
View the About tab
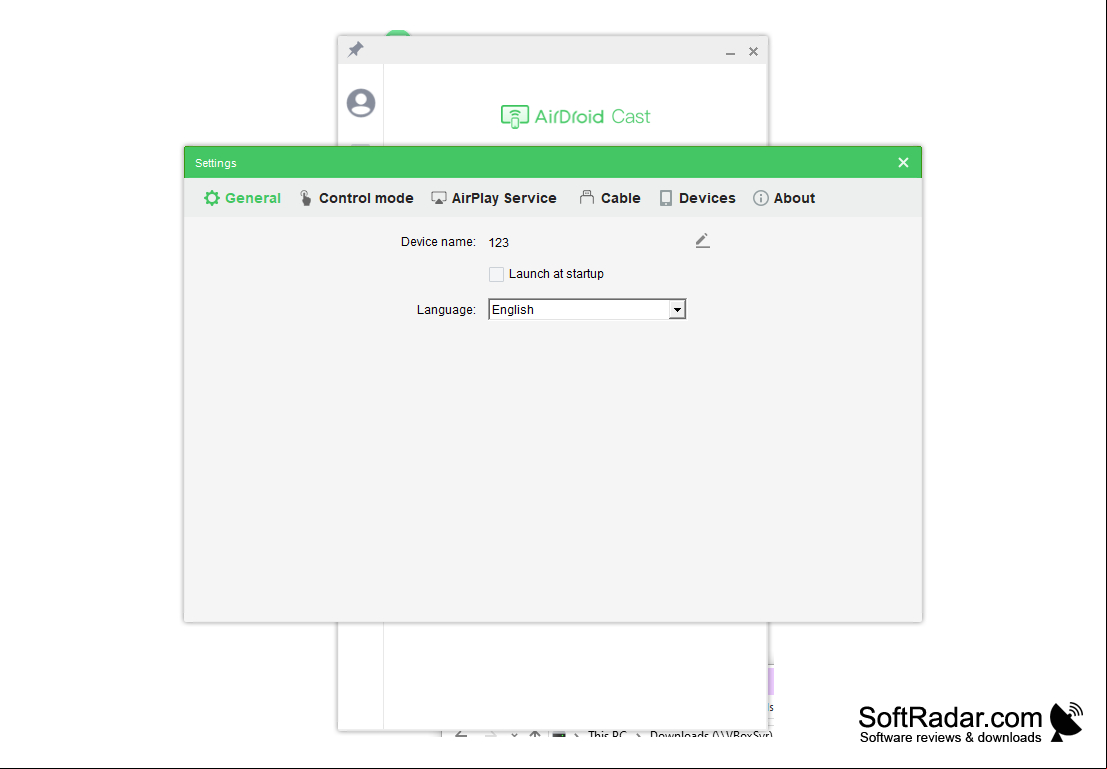[x=784, y=198]
